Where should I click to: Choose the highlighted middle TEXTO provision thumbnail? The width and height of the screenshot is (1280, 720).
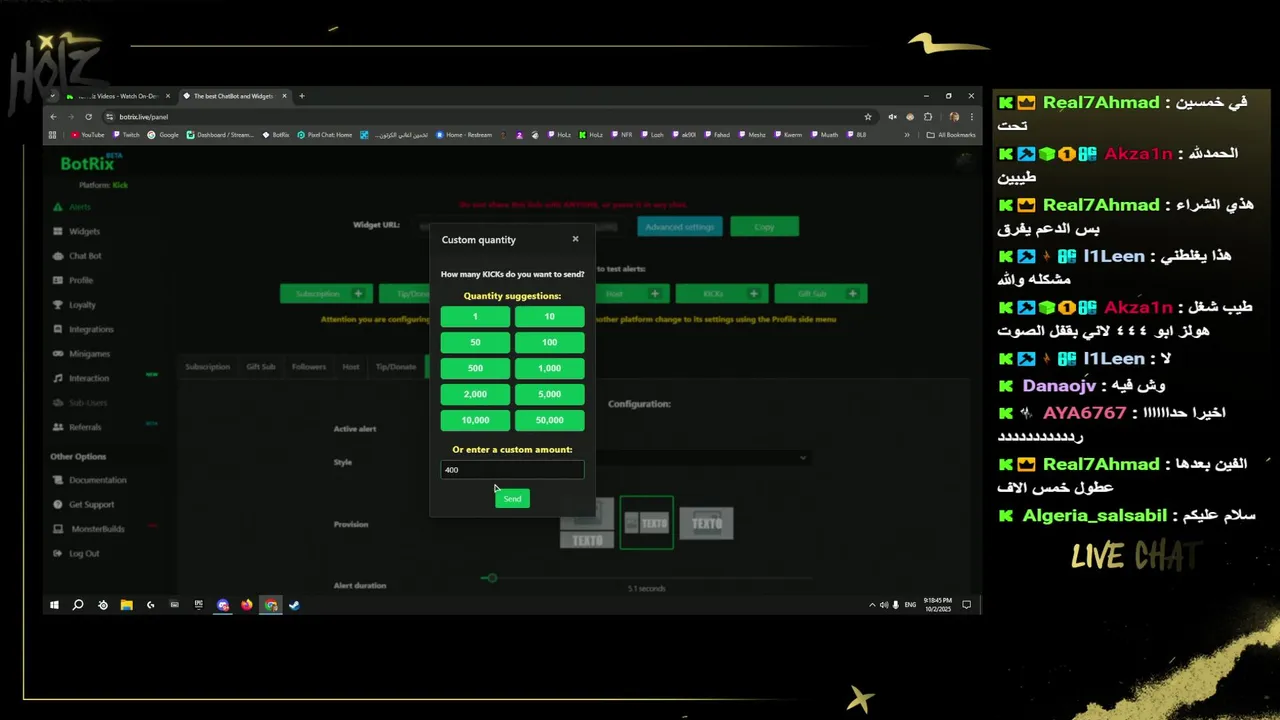pyautogui.click(x=647, y=523)
